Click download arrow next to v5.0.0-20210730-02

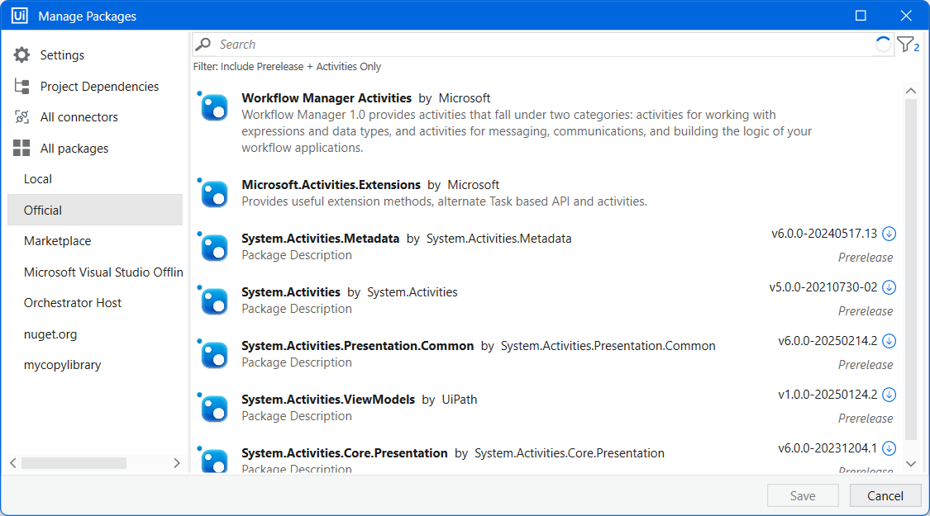(x=888, y=288)
